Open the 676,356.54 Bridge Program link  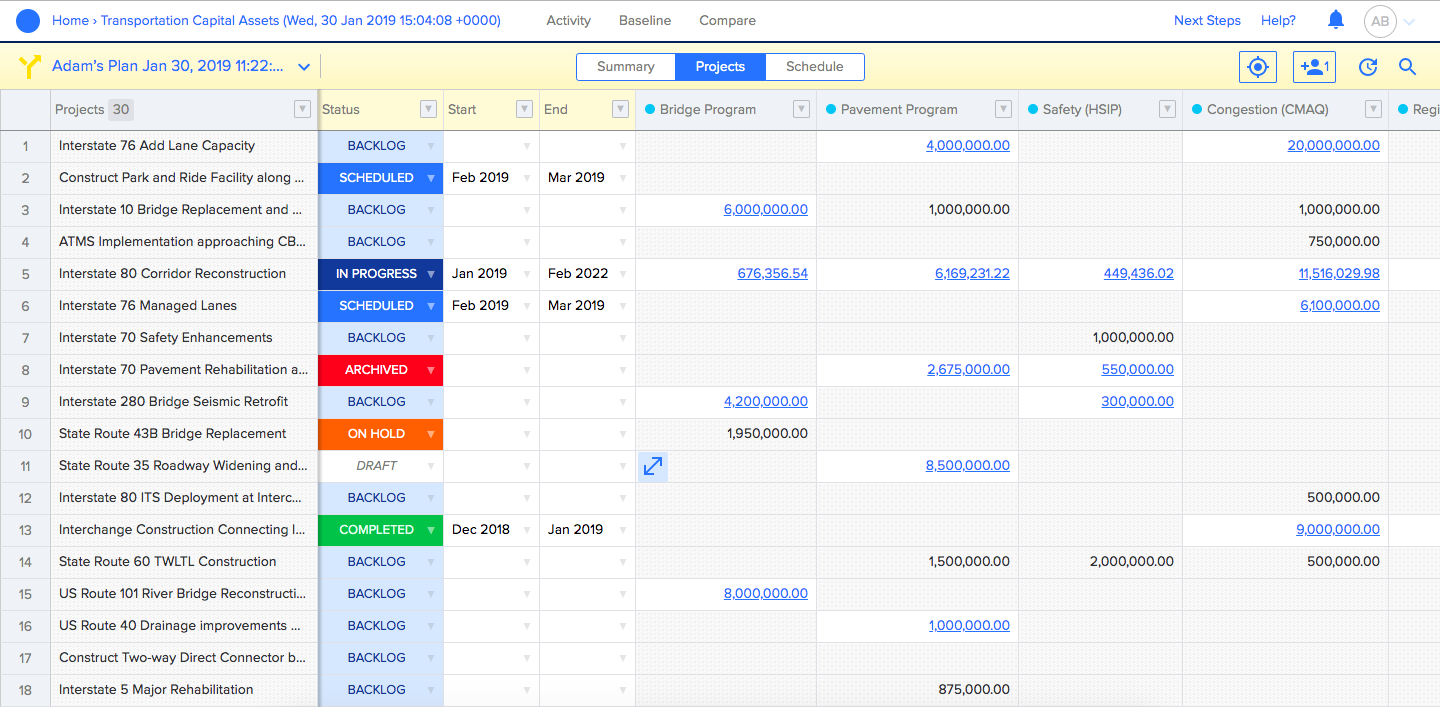[x=773, y=274]
